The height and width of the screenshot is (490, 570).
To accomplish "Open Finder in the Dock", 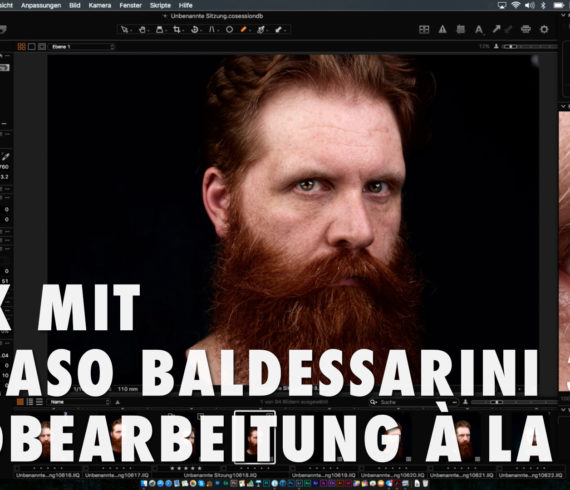I will 144,483.
